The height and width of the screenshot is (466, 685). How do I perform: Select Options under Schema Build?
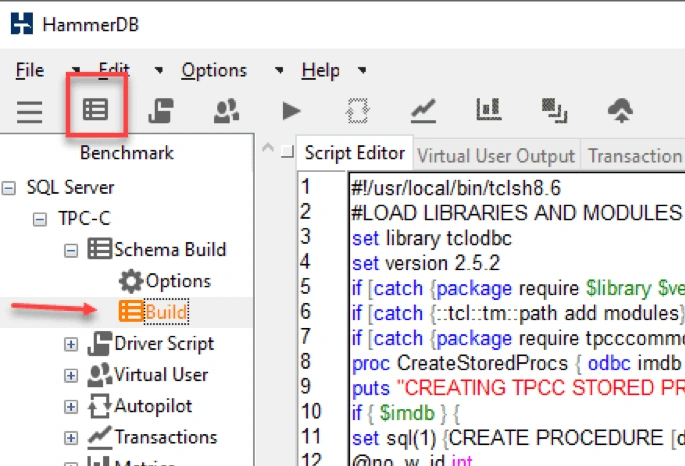click(x=178, y=281)
